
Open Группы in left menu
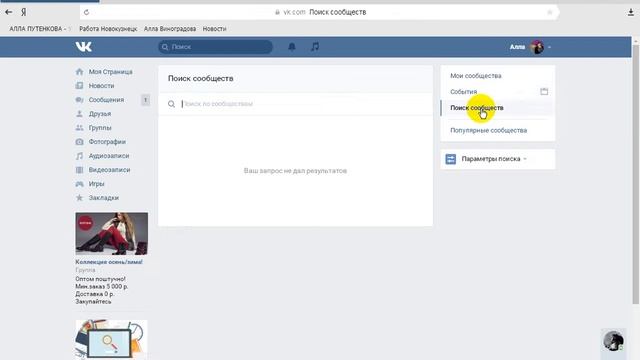(x=100, y=128)
